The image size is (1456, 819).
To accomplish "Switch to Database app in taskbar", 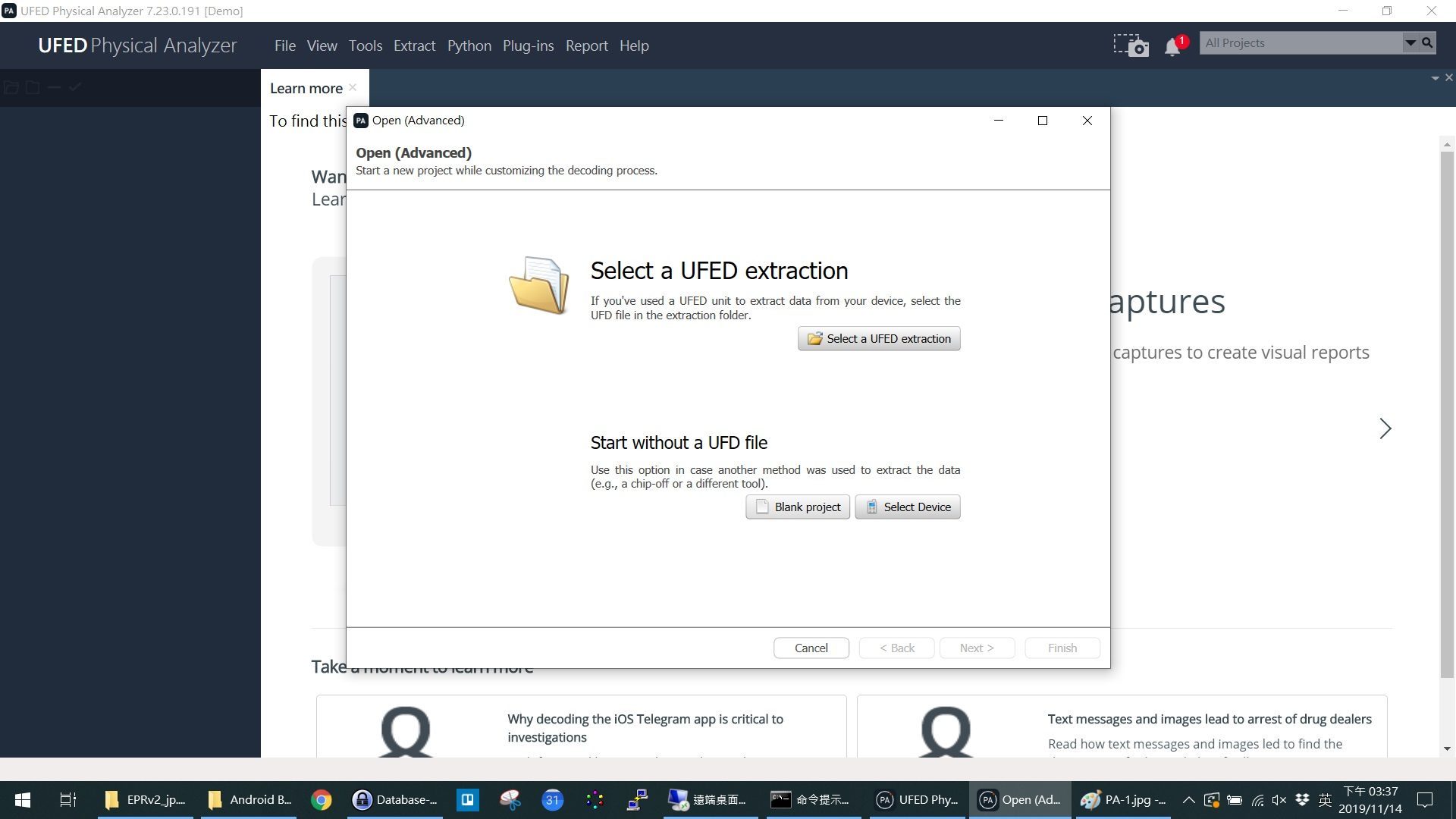I will click(396, 800).
